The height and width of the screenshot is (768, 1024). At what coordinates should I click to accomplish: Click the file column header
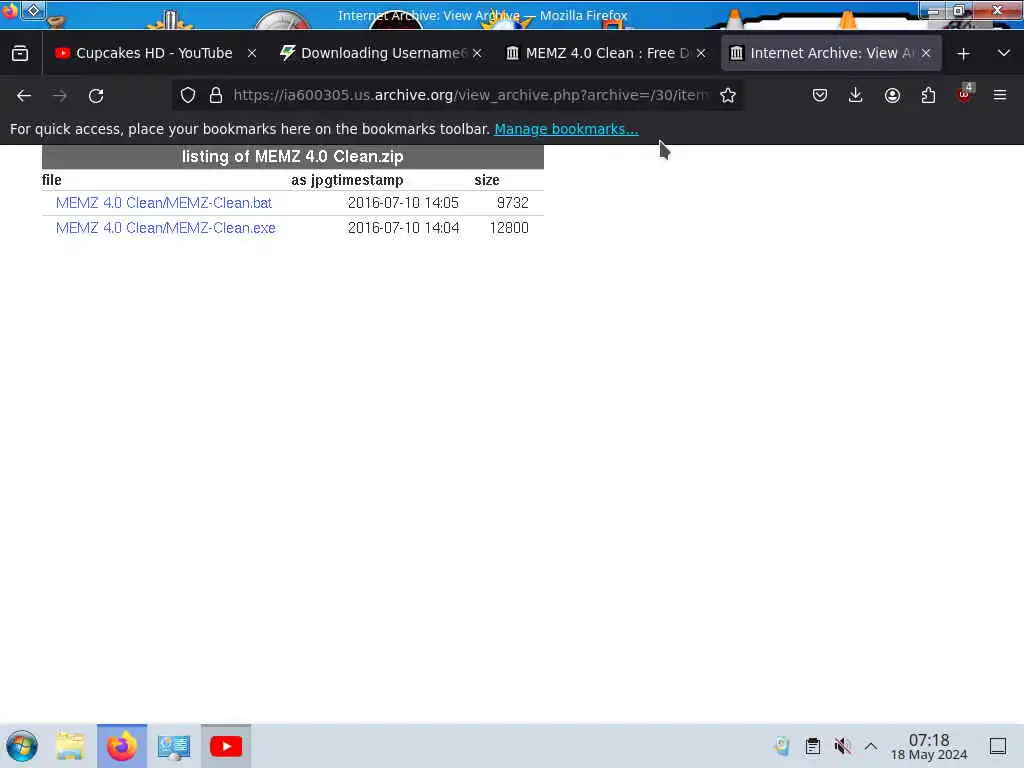point(52,180)
